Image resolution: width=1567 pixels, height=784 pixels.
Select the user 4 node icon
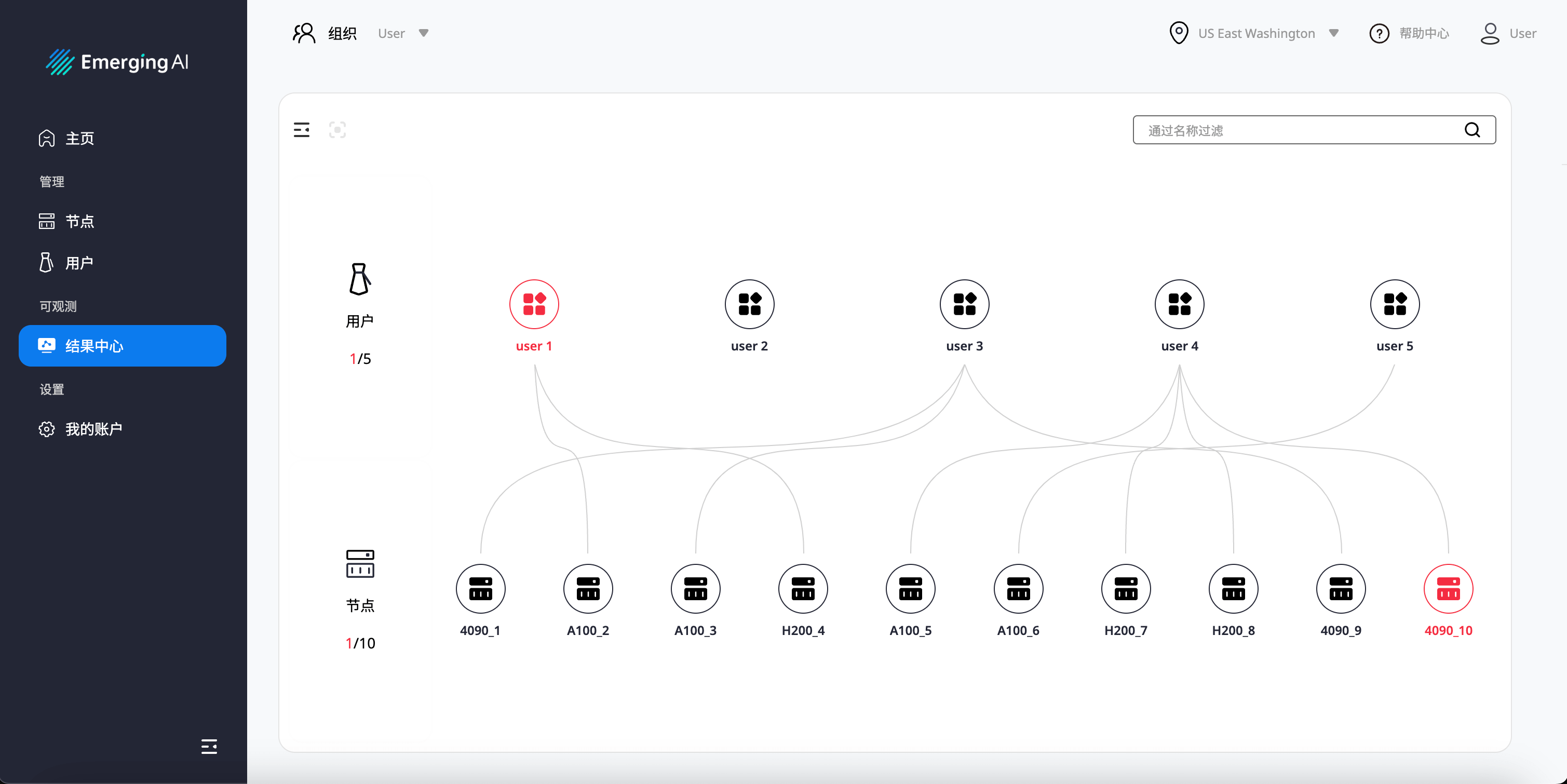point(1179,304)
